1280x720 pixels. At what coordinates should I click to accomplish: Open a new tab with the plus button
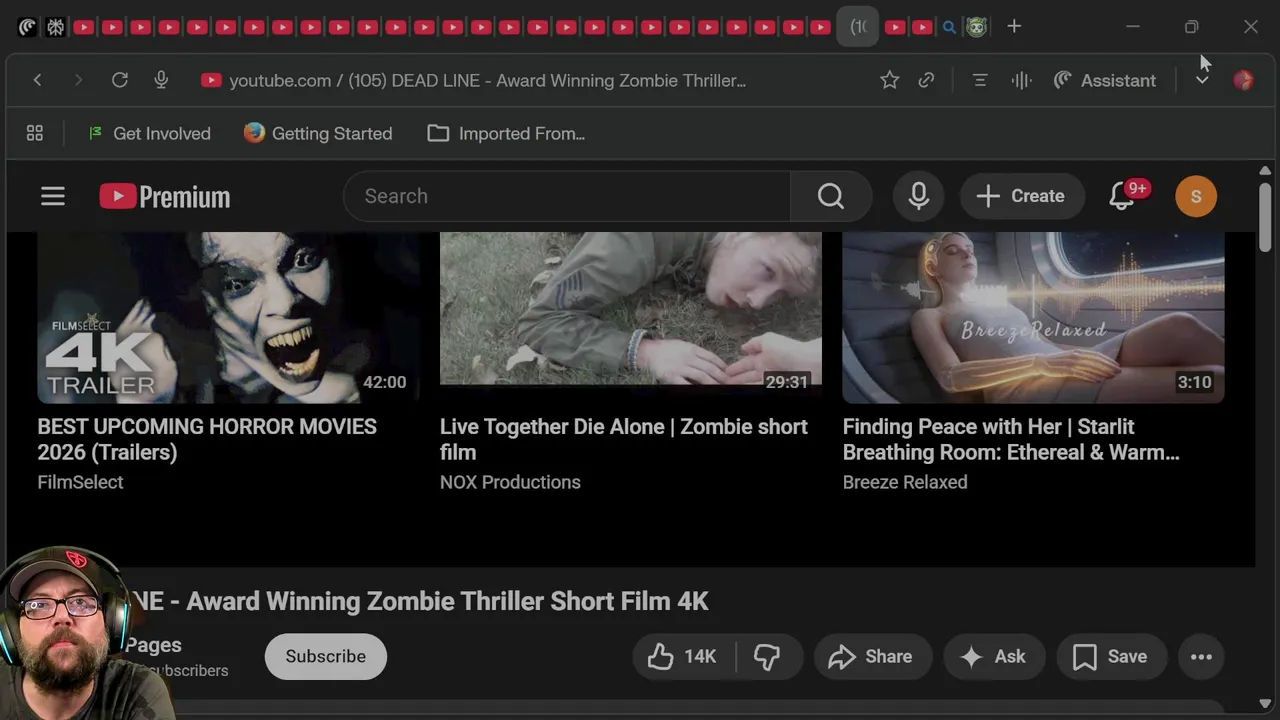[x=1014, y=27]
